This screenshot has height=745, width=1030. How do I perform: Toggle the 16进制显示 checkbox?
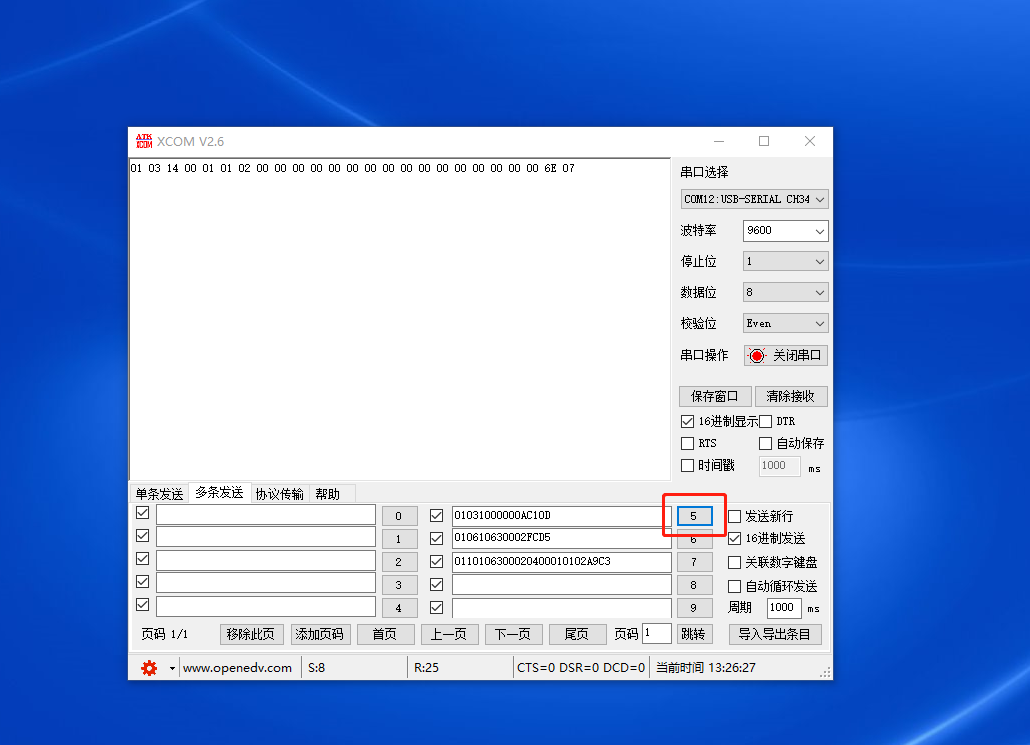click(x=687, y=421)
